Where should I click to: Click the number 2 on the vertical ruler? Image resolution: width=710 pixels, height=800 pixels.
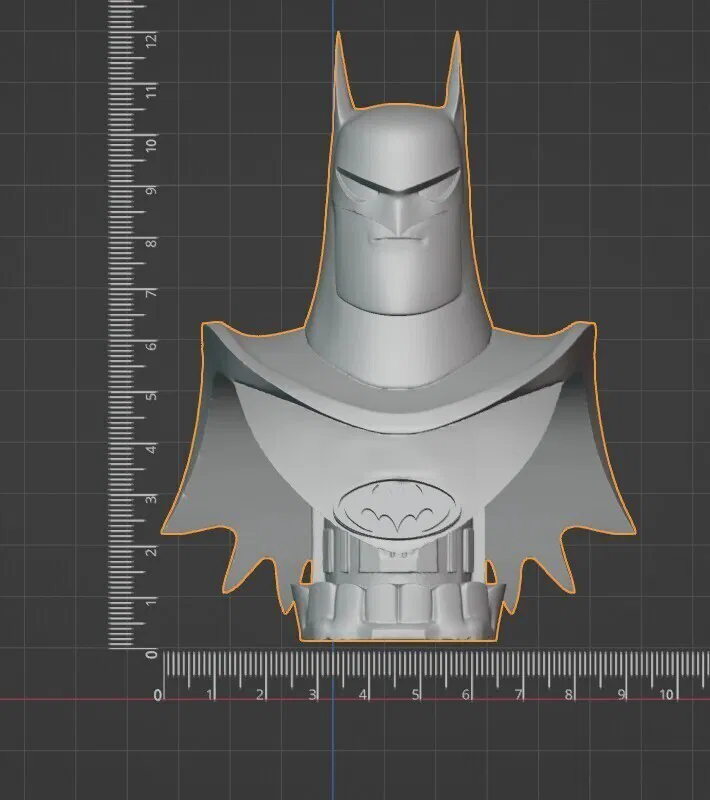point(151,552)
